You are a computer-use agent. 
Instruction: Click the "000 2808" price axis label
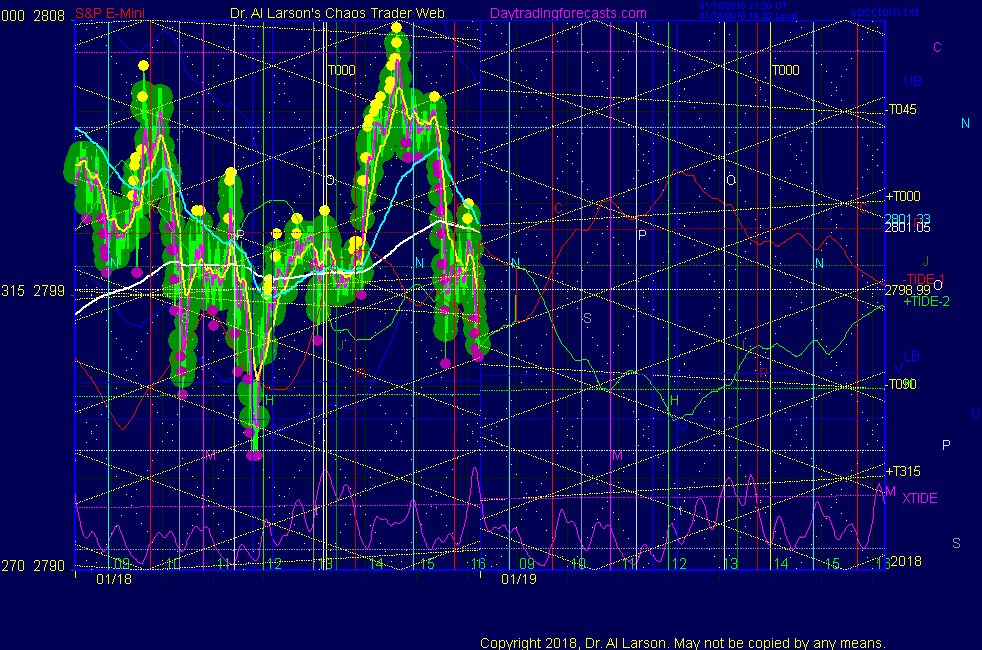click(x=33, y=16)
